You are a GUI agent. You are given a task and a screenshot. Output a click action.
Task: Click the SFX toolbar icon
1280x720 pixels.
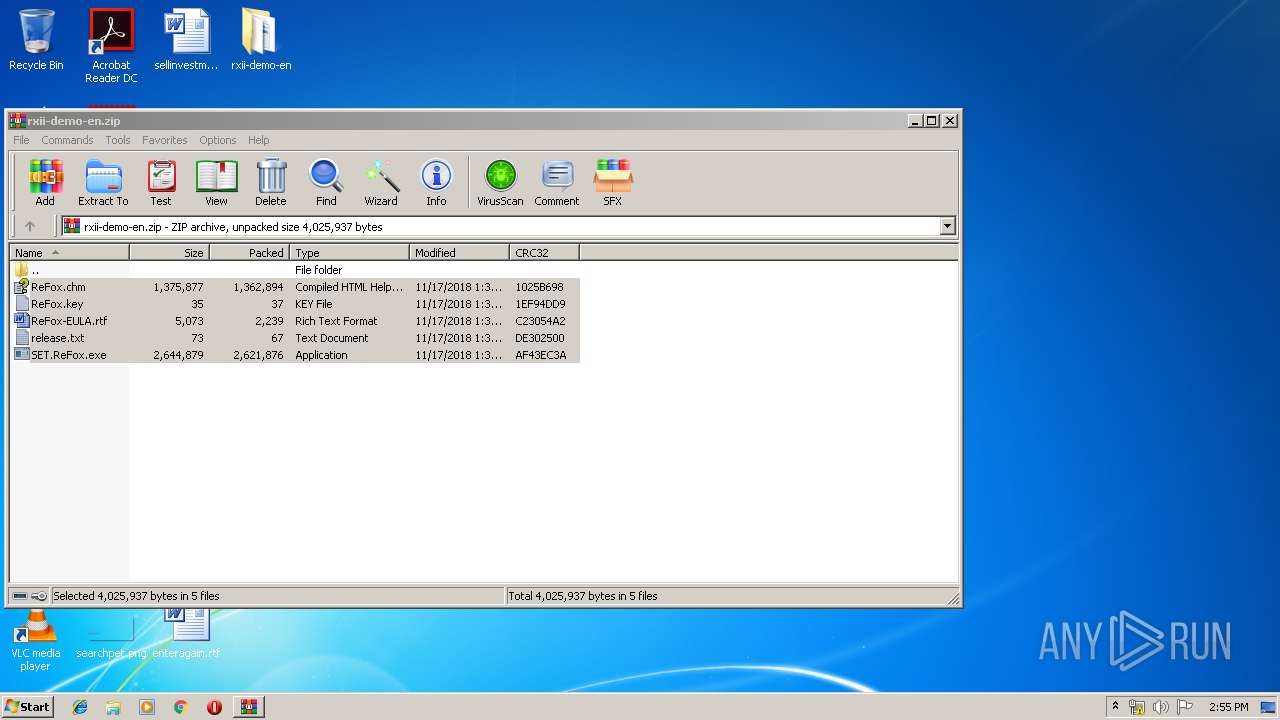point(612,183)
